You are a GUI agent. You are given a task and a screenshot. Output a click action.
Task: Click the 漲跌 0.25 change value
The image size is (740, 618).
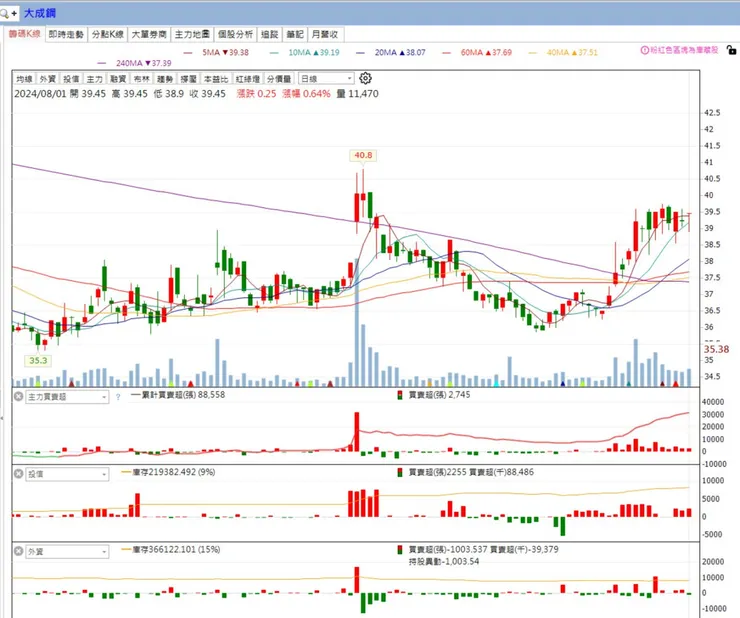[256, 93]
